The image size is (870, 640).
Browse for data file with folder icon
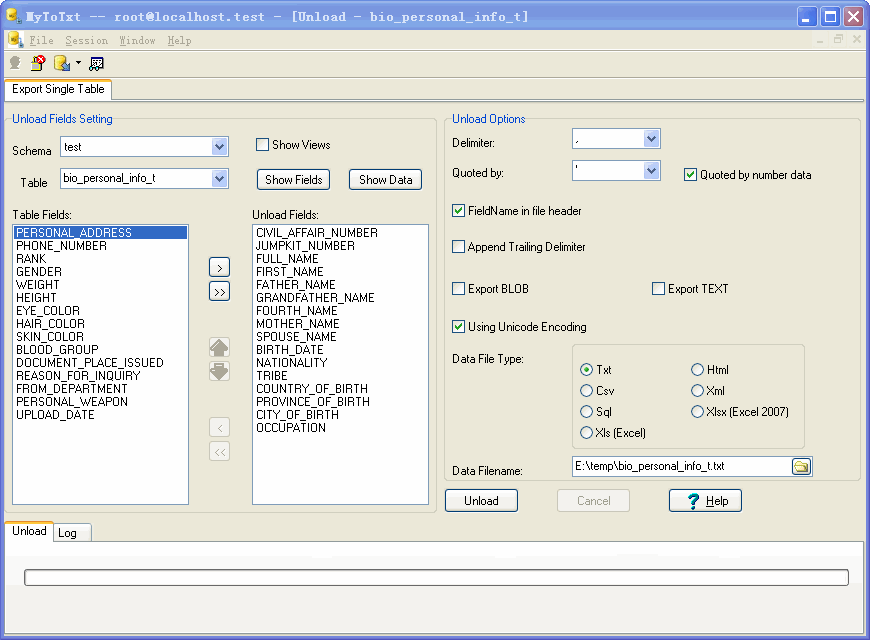pyautogui.click(x=801, y=466)
